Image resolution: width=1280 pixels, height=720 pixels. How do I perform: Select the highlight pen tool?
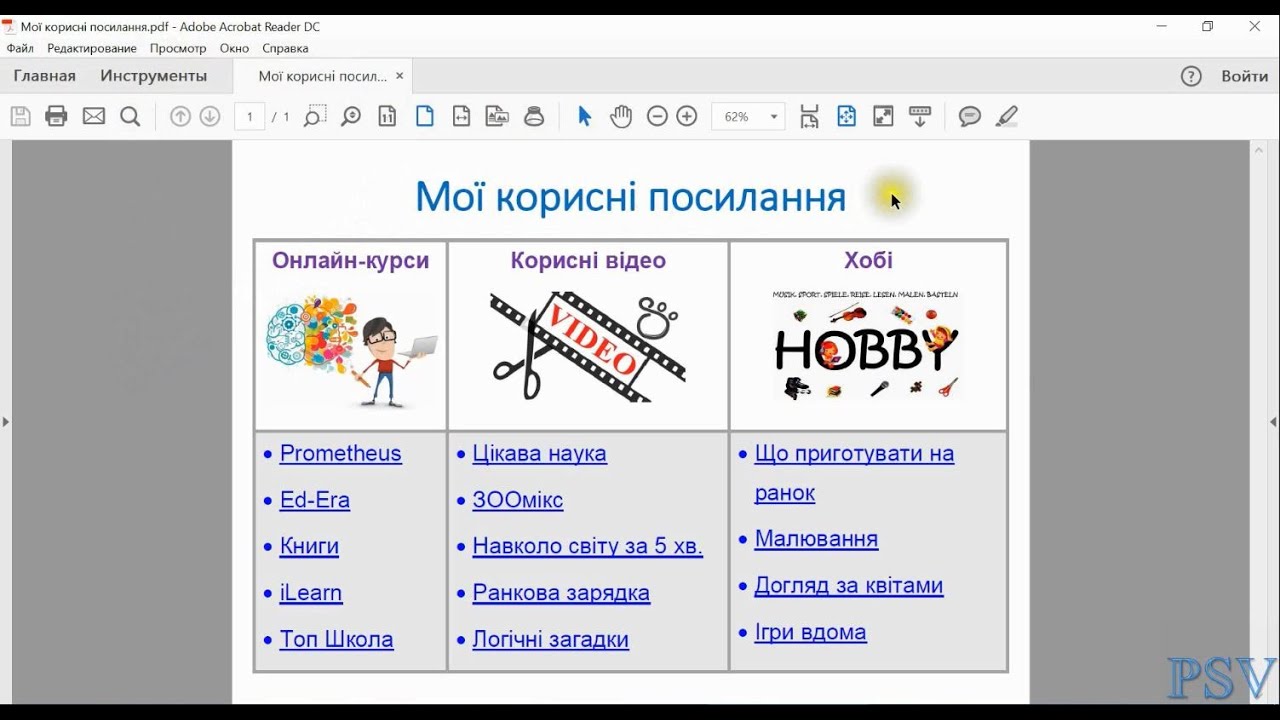pos(1007,117)
